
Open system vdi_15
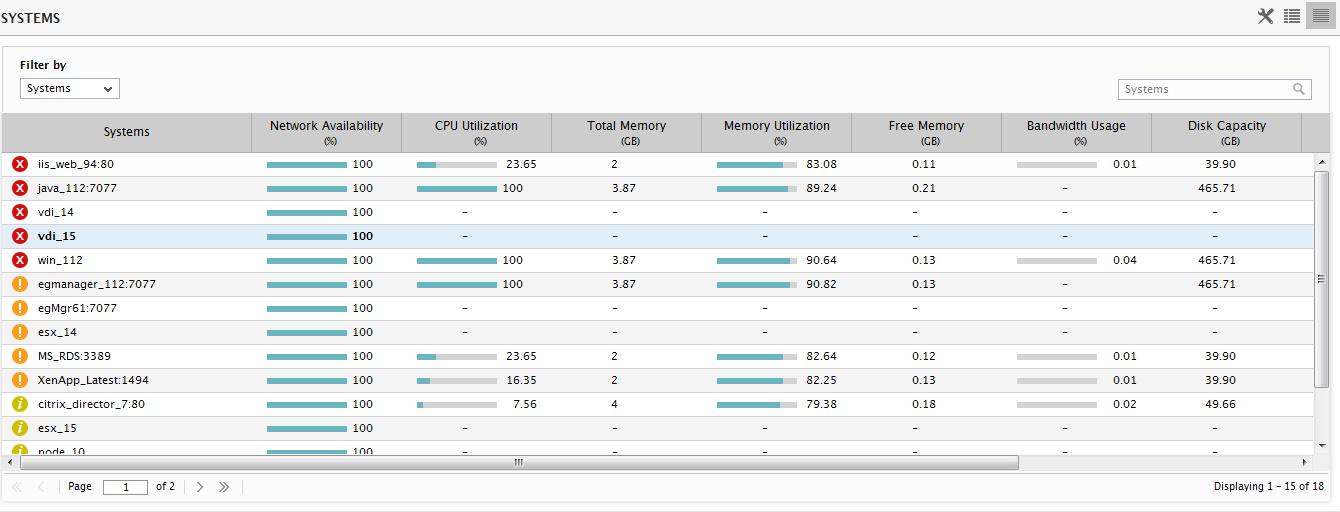[57, 236]
